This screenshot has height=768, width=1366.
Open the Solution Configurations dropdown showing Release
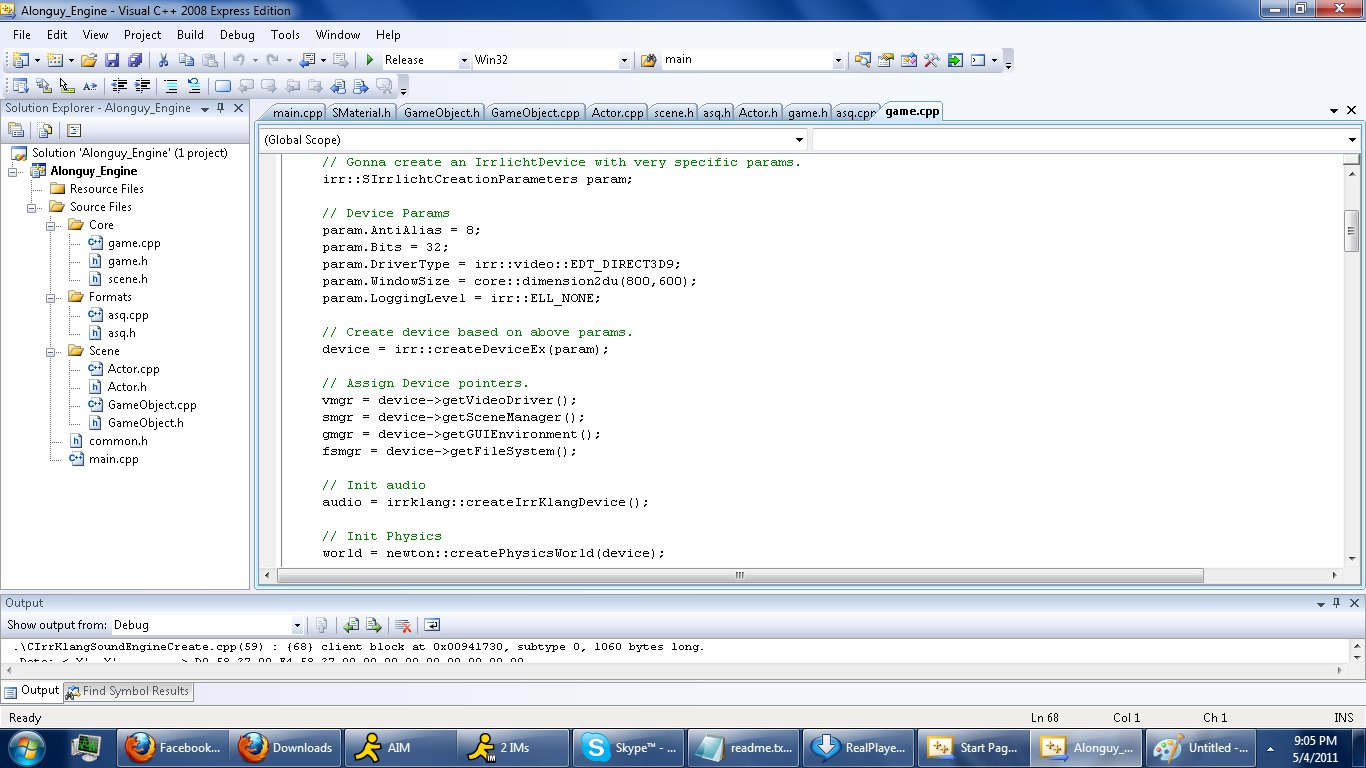[x=464, y=60]
